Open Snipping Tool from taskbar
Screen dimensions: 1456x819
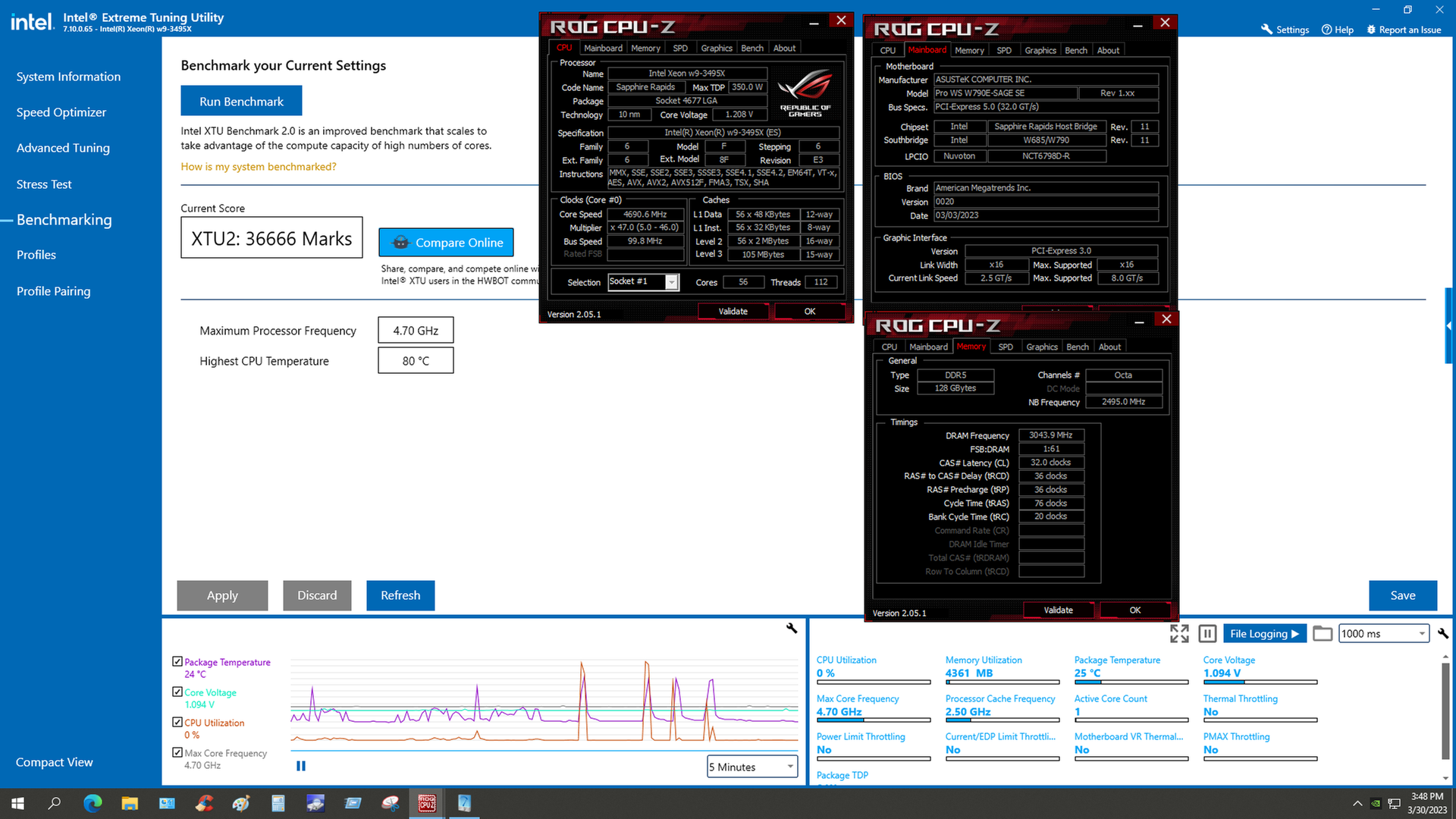tap(390, 803)
